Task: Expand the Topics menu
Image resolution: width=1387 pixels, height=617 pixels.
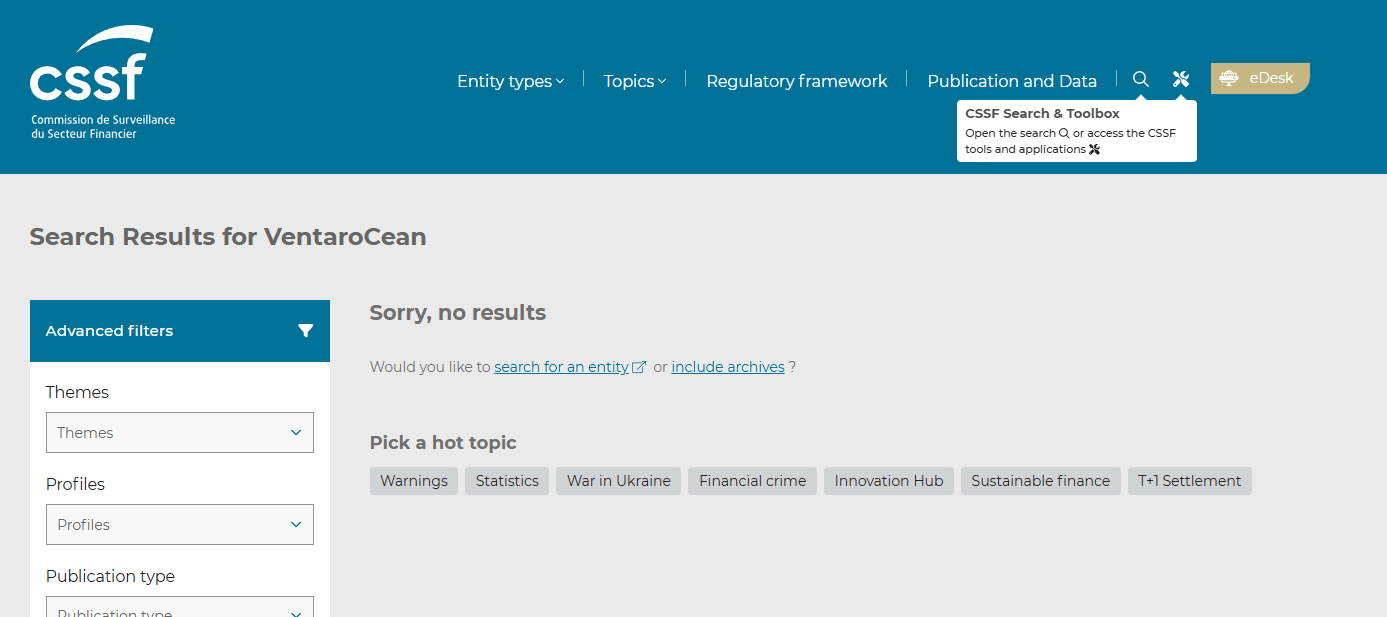Action: click(634, 81)
